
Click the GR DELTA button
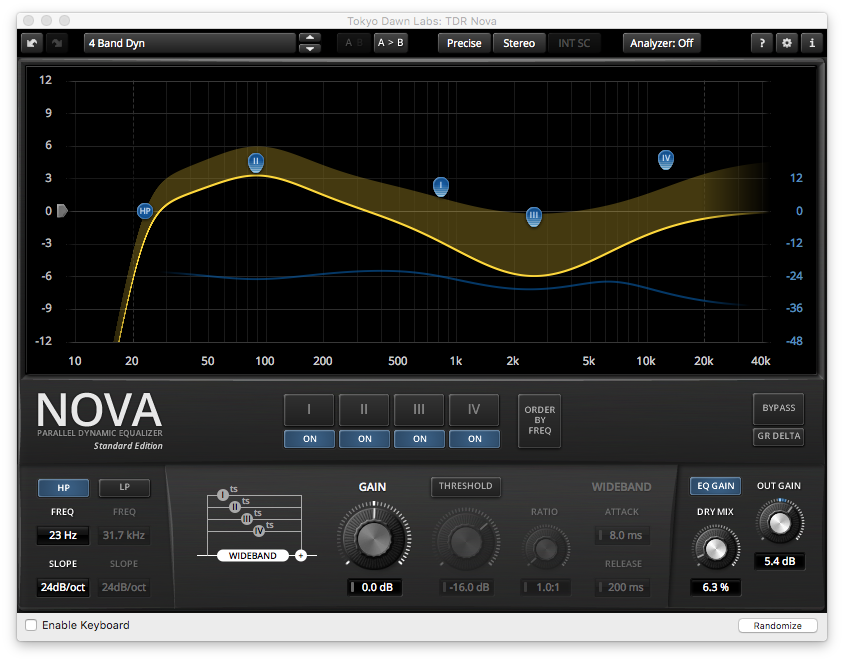(x=778, y=436)
